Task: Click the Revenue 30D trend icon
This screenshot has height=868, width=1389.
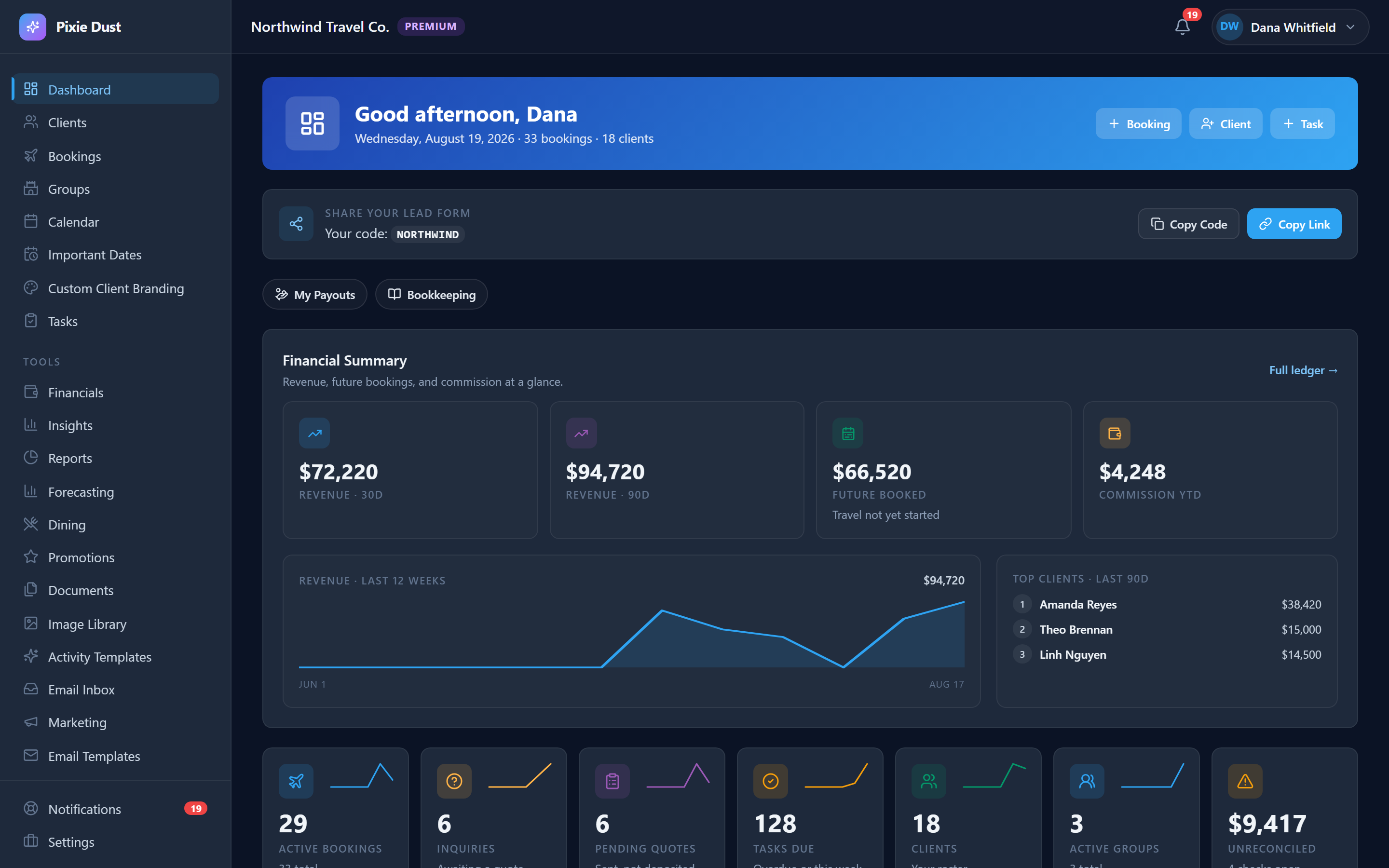Action: [314, 434]
